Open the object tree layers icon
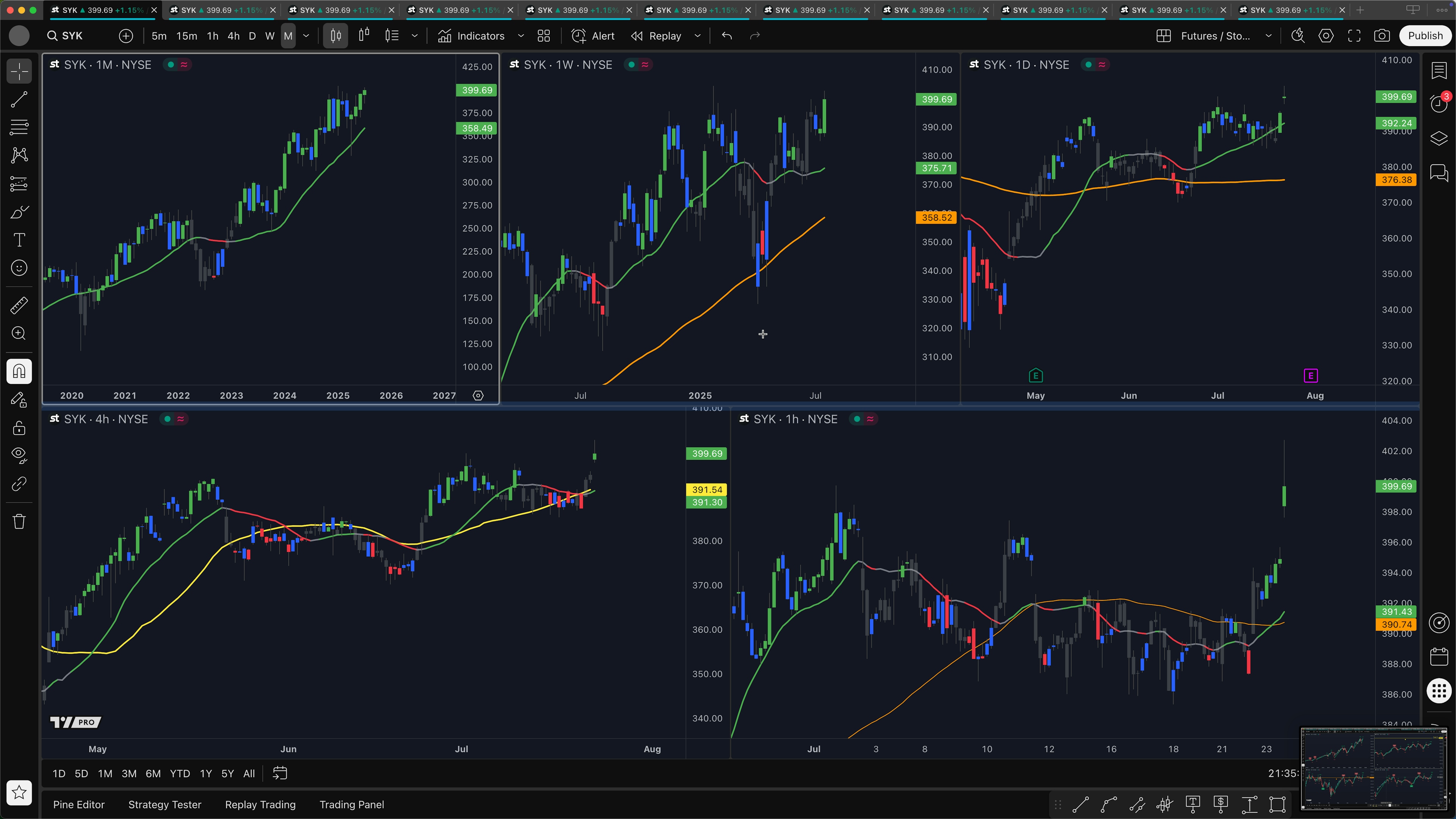1456x819 pixels. [1439, 138]
